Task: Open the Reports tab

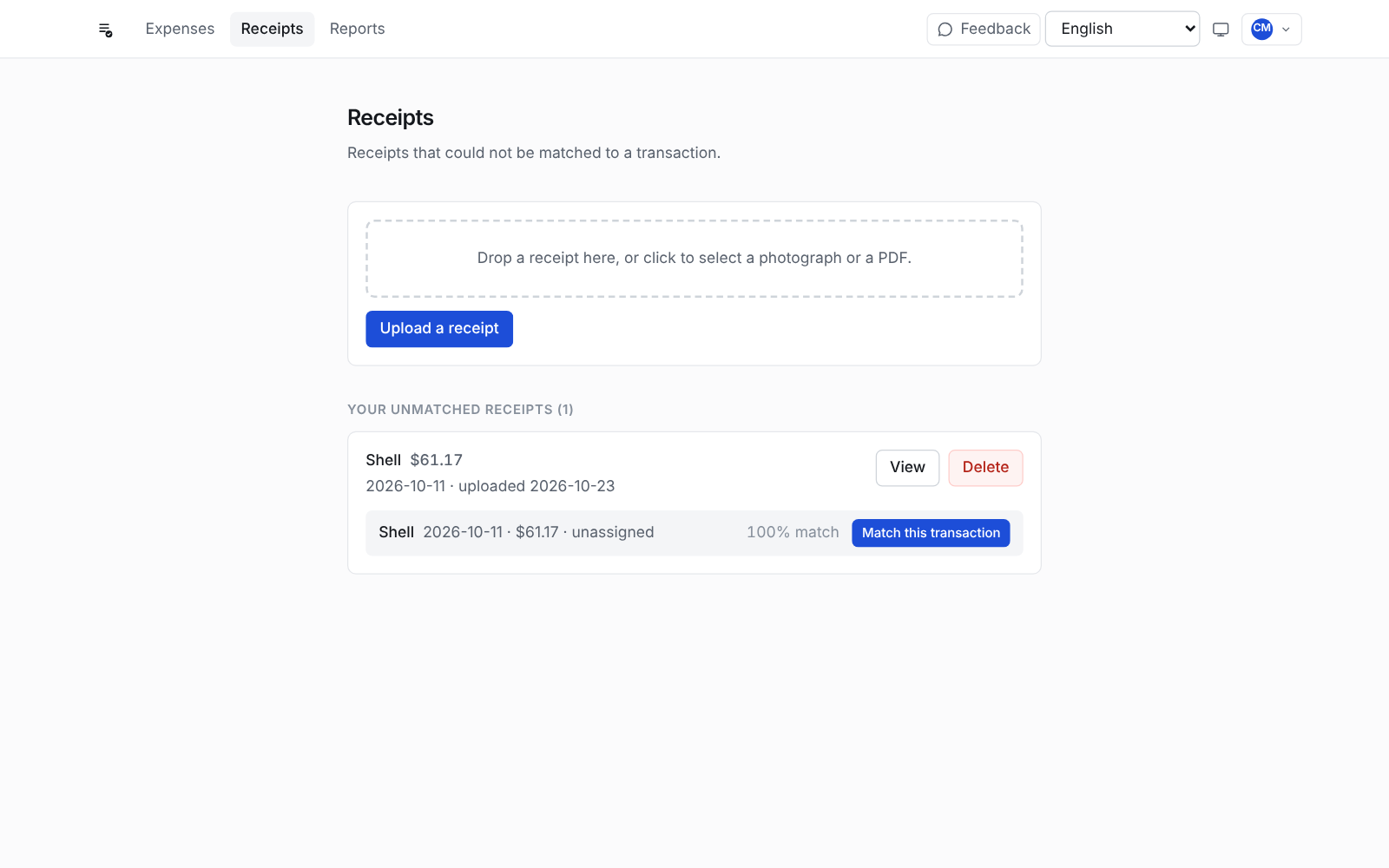Action: pyautogui.click(x=357, y=29)
